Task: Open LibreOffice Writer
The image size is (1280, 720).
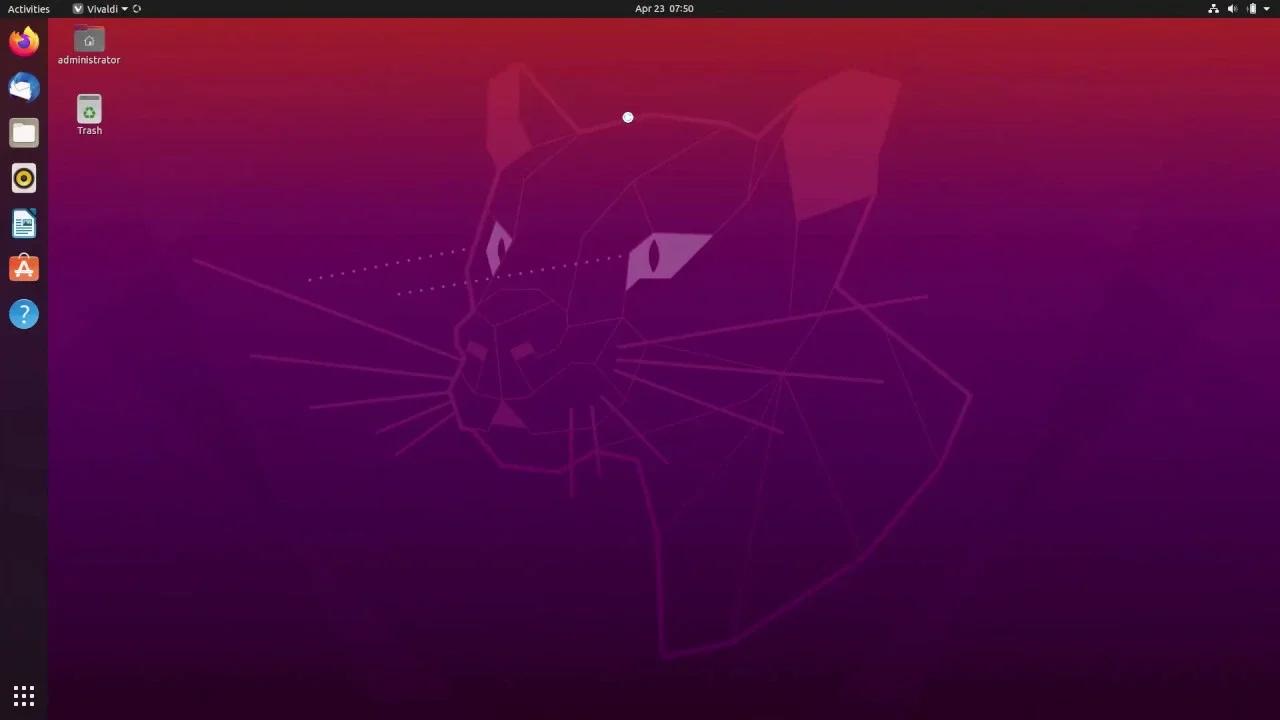Action: (x=24, y=223)
